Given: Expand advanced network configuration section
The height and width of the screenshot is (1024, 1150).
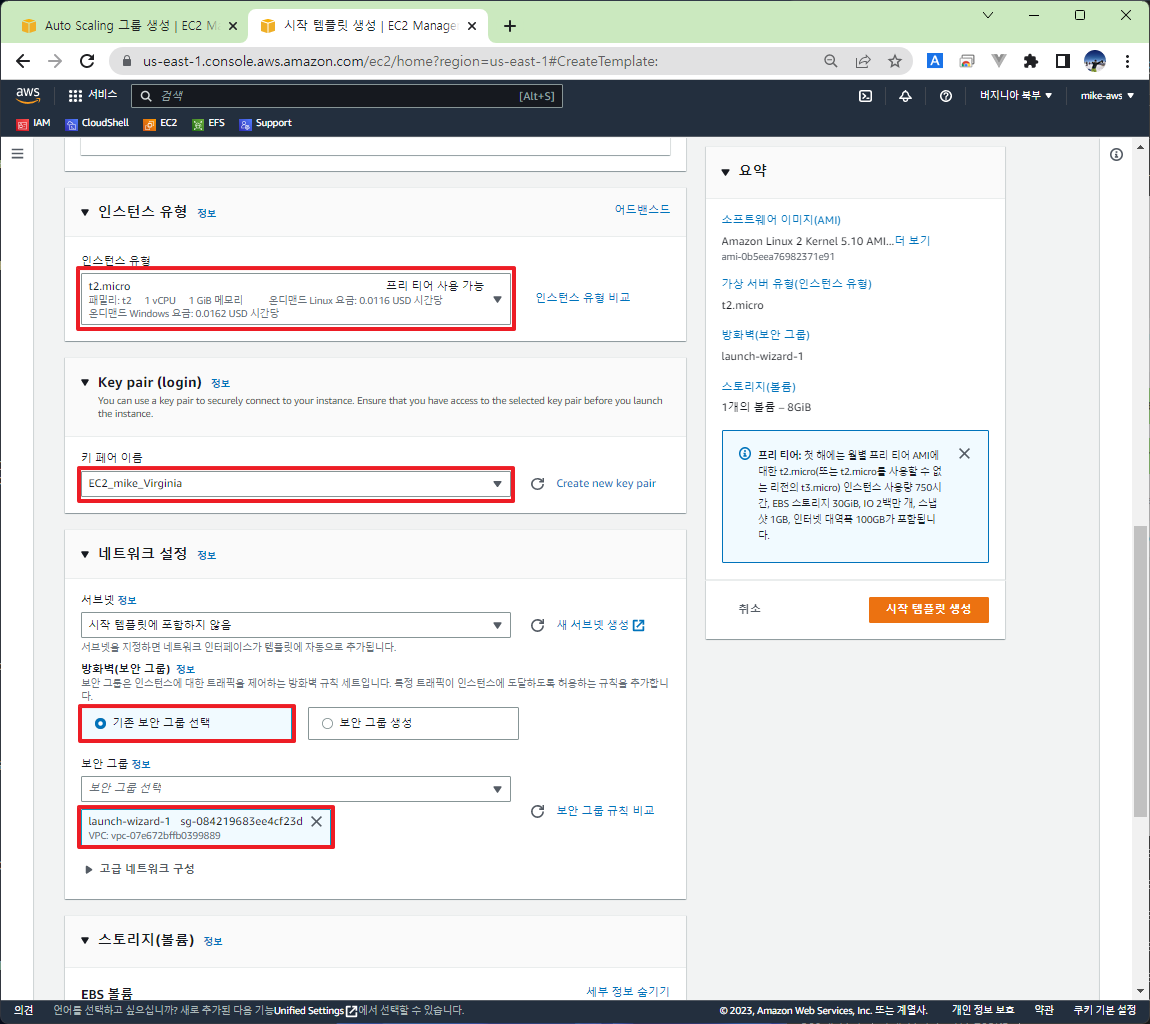Looking at the screenshot, I should coord(139,869).
